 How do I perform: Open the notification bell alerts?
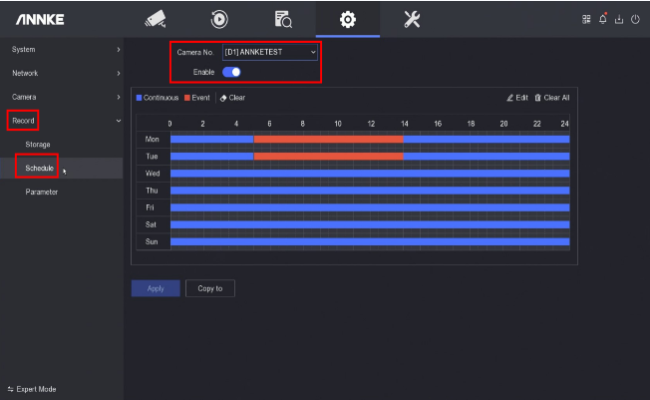pyautogui.click(x=606, y=19)
